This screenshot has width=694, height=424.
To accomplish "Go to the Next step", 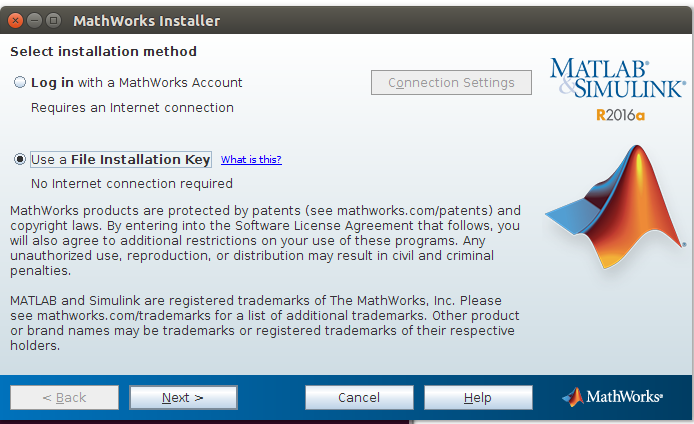I will click(x=183, y=397).
